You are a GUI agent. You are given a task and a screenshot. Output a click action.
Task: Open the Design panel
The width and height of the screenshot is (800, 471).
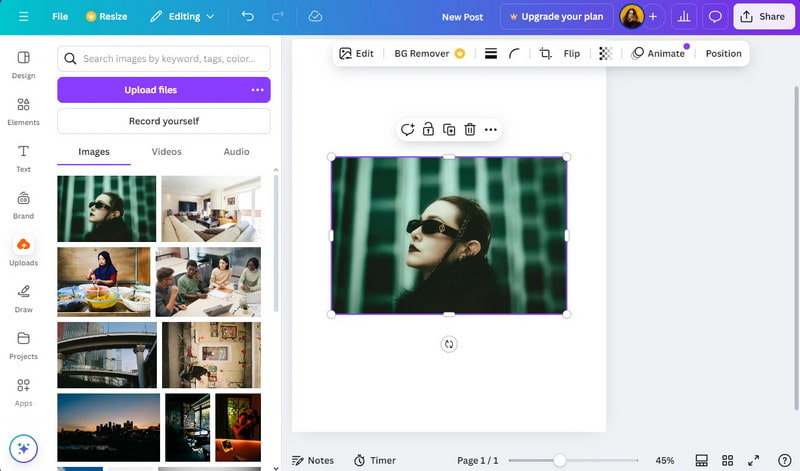[x=23, y=65]
